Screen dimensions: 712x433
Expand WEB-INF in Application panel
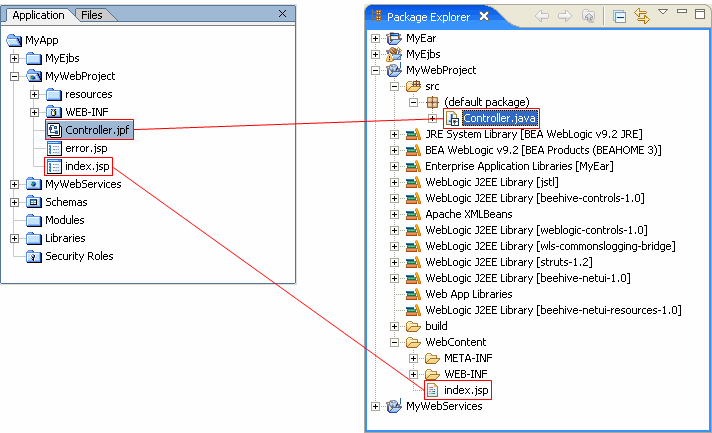35,112
